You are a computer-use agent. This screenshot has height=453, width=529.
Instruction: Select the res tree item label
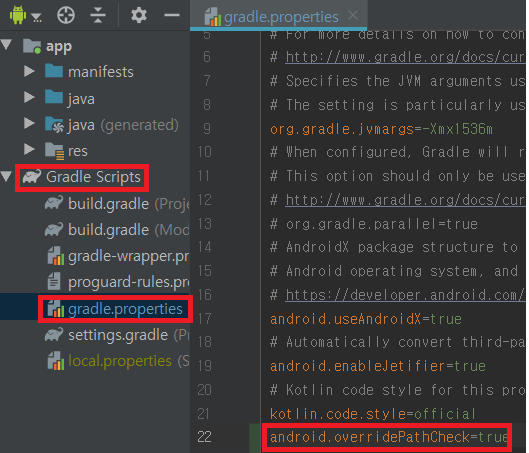pyautogui.click(x=78, y=151)
